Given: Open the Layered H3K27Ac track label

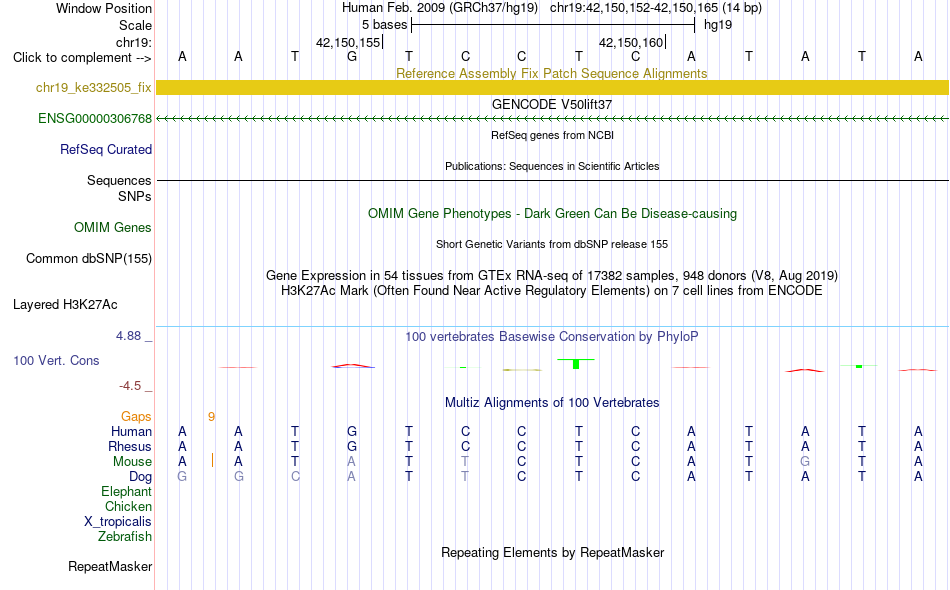Looking at the screenshot, I should coord(65,305).
